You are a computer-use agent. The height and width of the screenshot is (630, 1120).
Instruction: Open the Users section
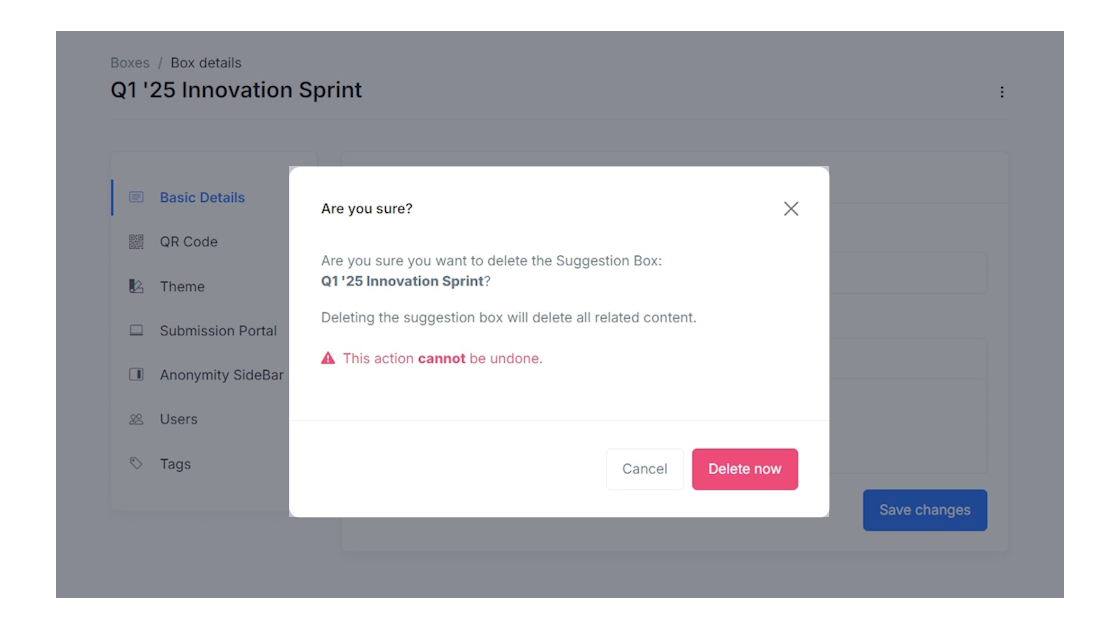179,419
